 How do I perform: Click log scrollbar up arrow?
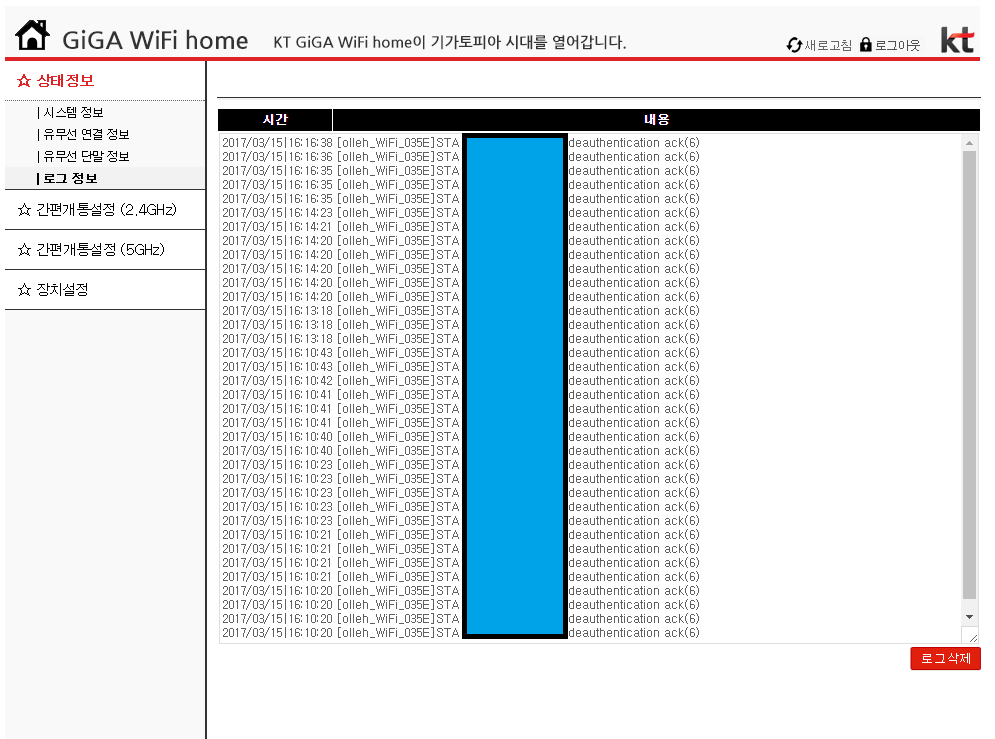coord(969,143)
